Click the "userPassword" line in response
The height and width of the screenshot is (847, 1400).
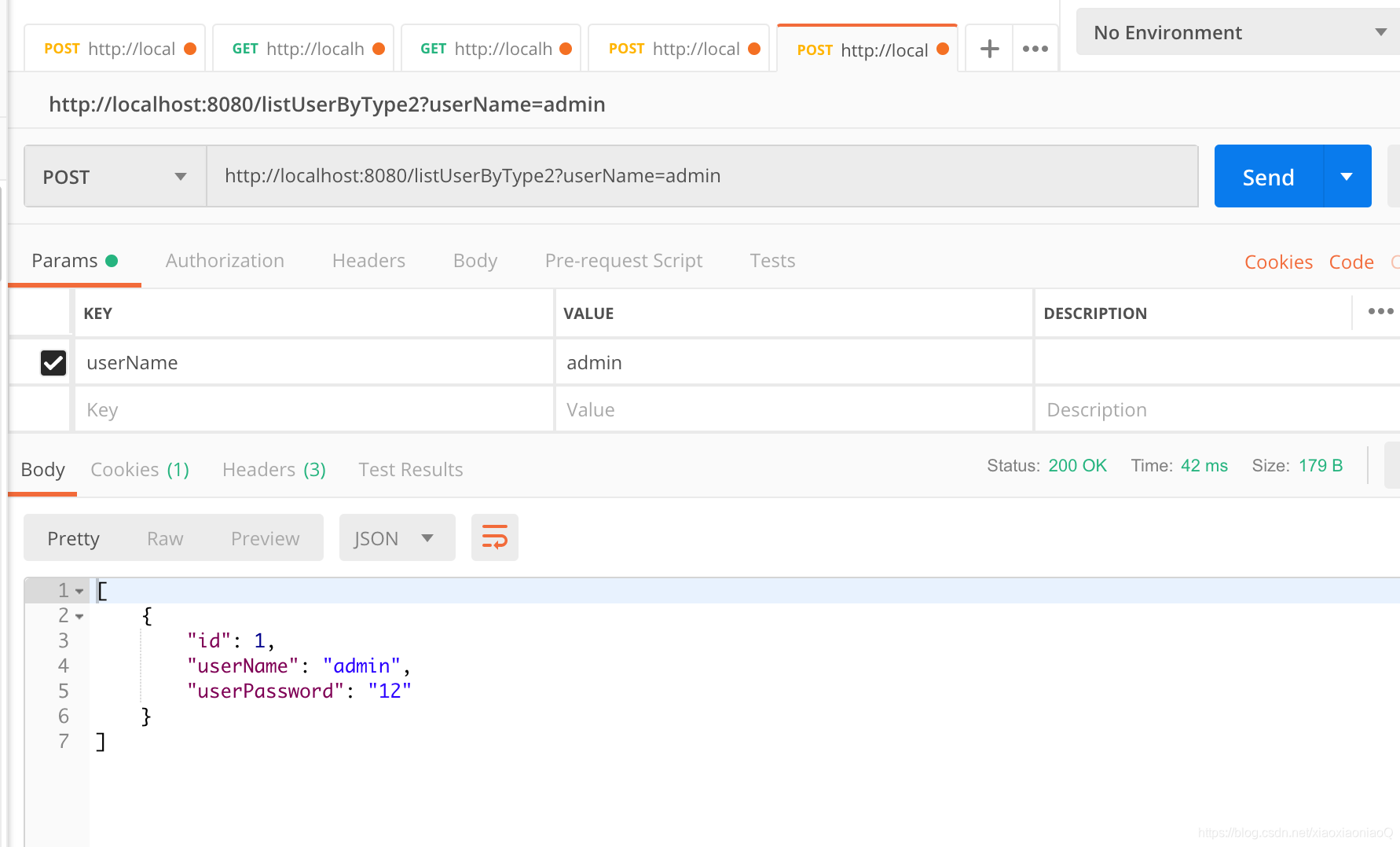point(299,691)
